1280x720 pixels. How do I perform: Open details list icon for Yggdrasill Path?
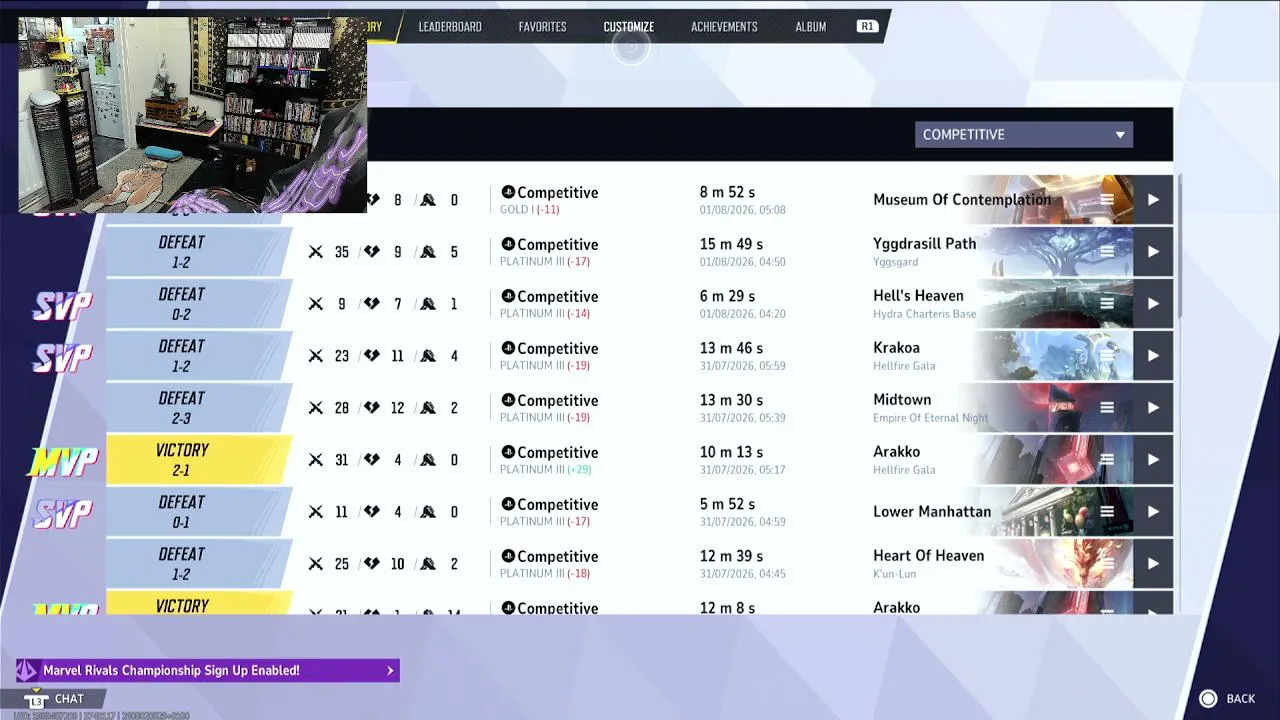[x=1107, y=252]
